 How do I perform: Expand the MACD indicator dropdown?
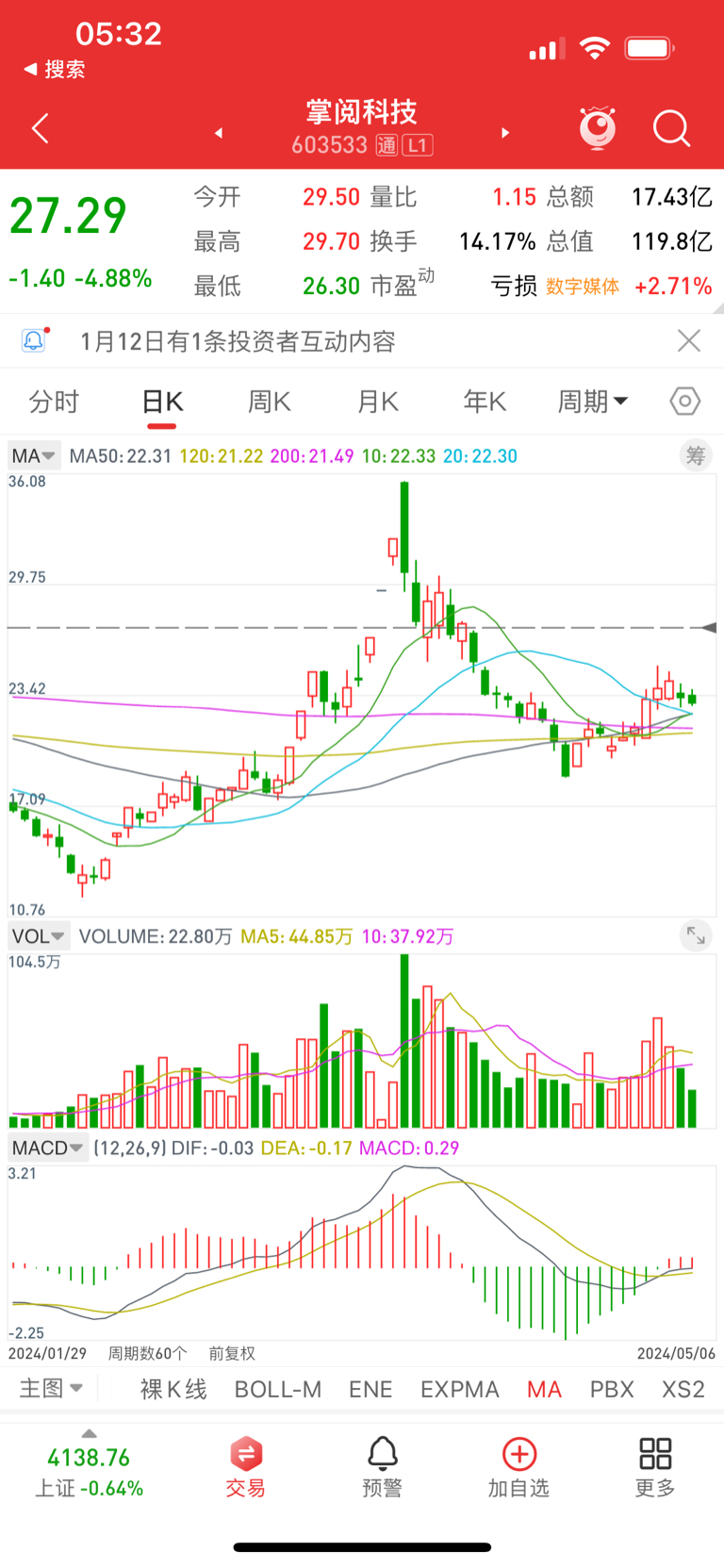tap(48, 1147)
